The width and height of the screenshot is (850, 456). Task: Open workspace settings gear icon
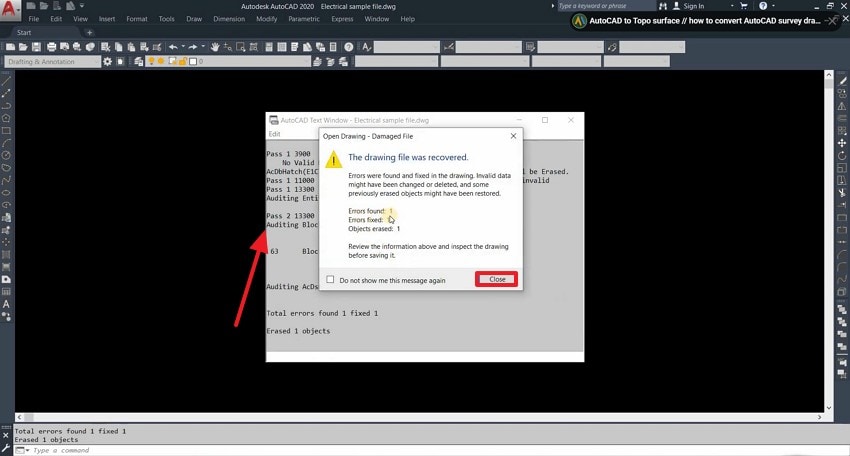pyautogui.click(x=107, y=62)
